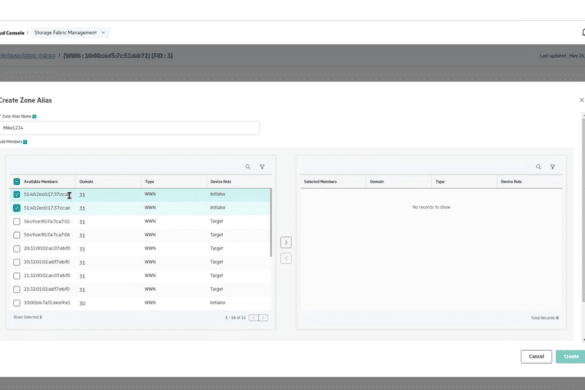Sort available list by Domain column
Image resolution: width=585 pixels, height=390 pixels.
[86, 182]
